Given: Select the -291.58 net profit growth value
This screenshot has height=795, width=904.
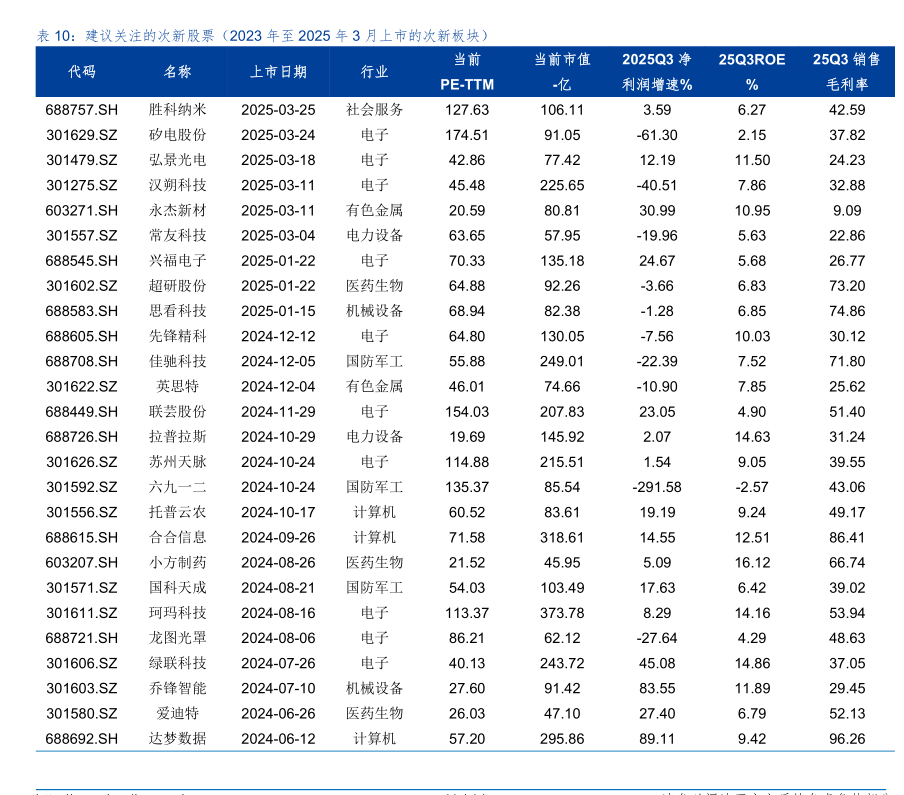Looking at the screenshot, I should [657, 487].
